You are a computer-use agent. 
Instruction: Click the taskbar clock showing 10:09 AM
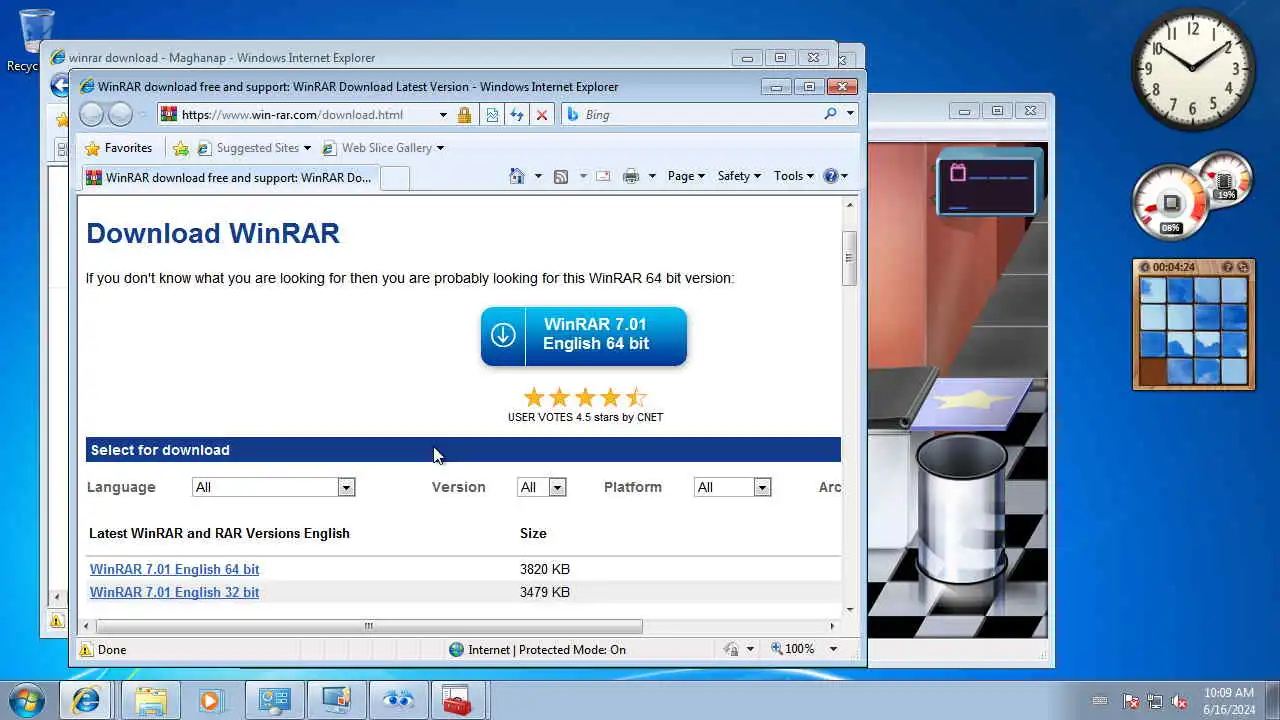(1229, 701)
